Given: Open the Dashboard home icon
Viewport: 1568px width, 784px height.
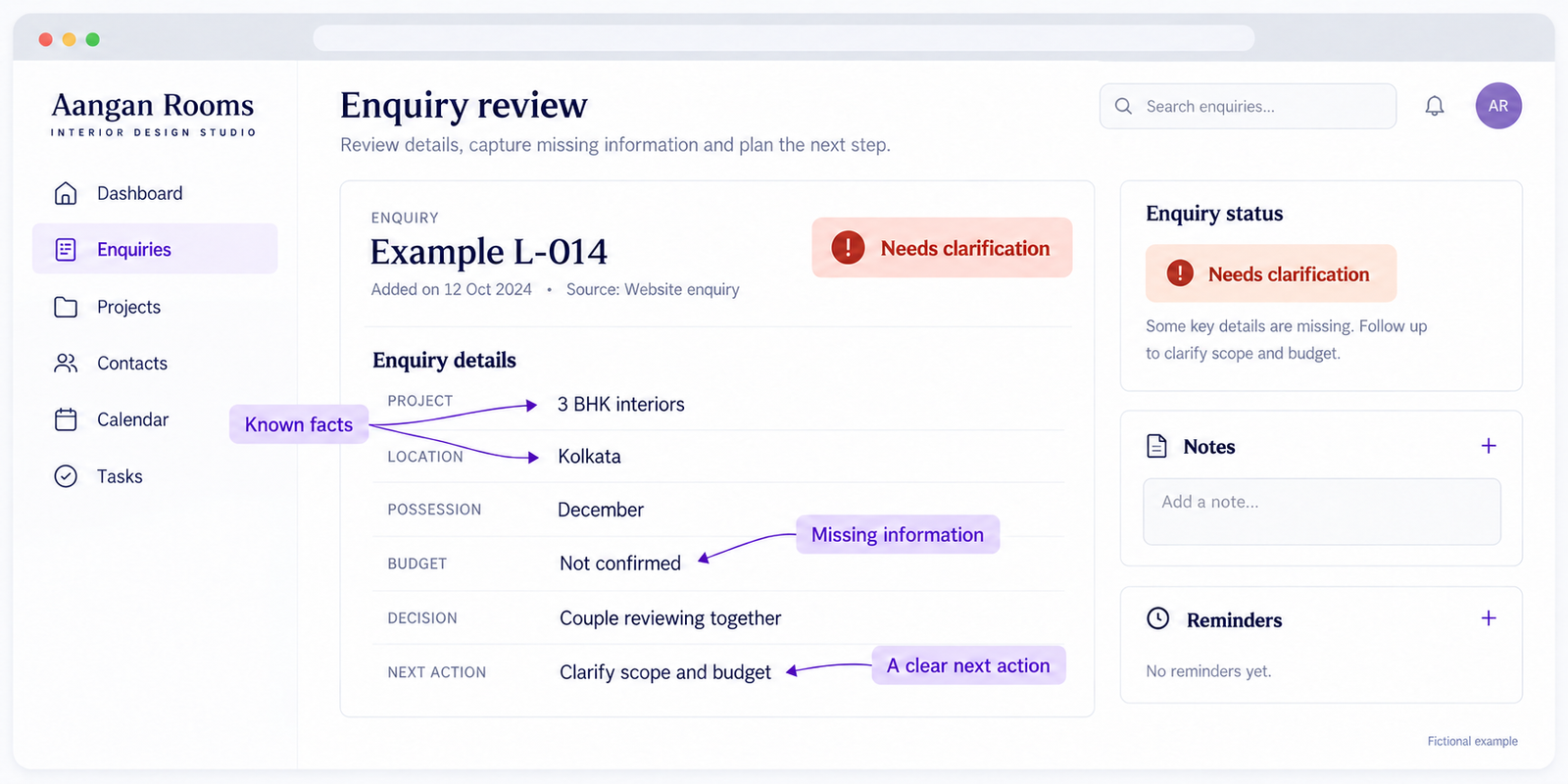Looking at the screenshot, I should (x=66, y=193).
